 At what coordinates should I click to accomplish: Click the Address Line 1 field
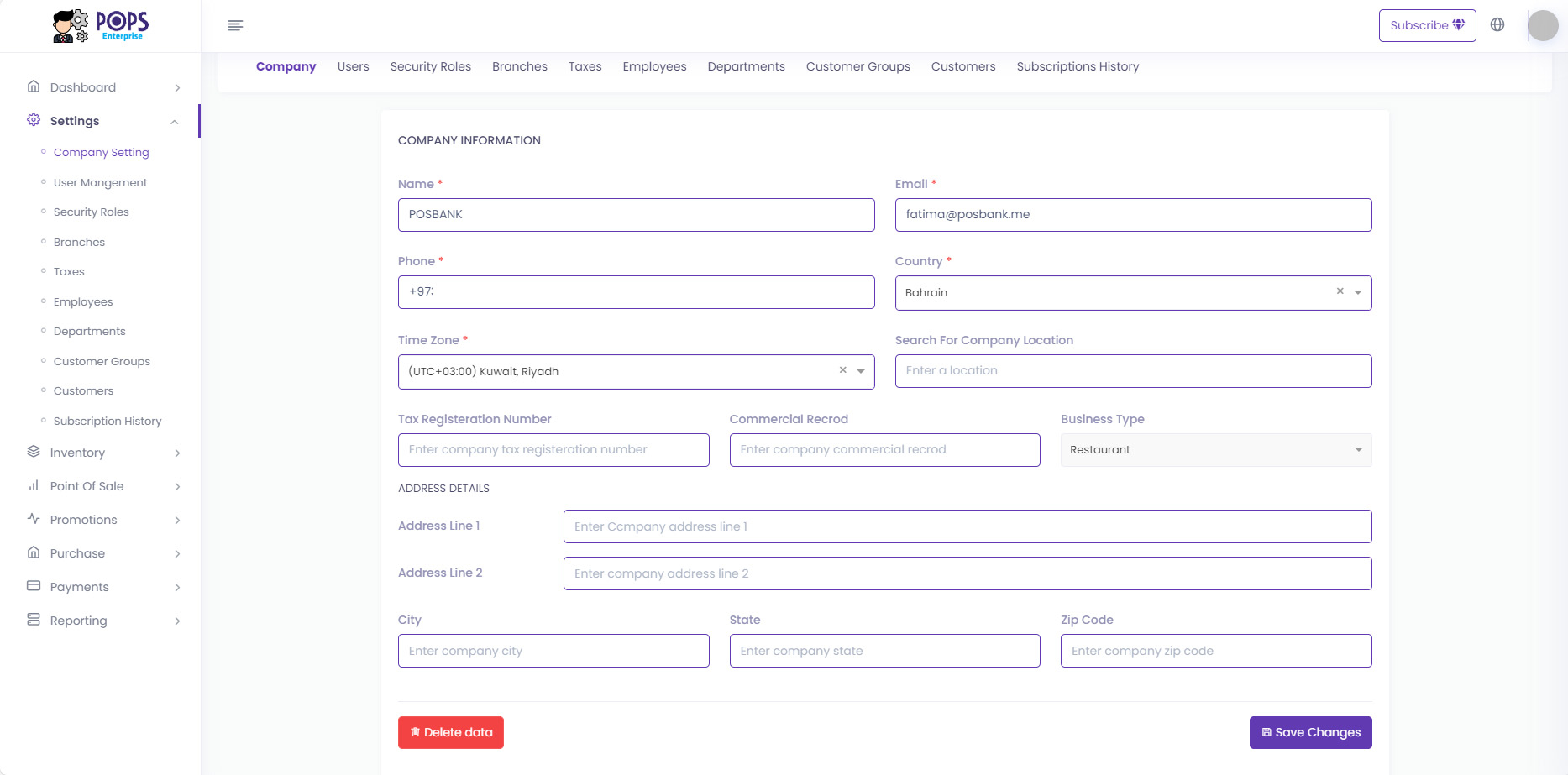pos(968,526)
